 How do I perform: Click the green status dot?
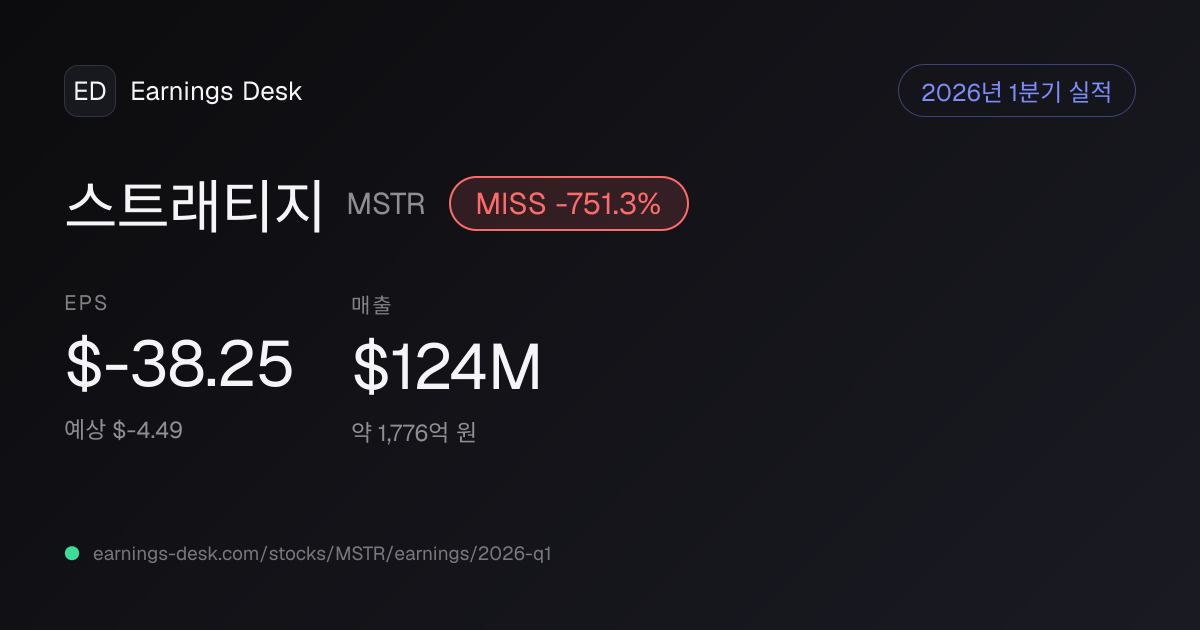click(x=72, y=553)
